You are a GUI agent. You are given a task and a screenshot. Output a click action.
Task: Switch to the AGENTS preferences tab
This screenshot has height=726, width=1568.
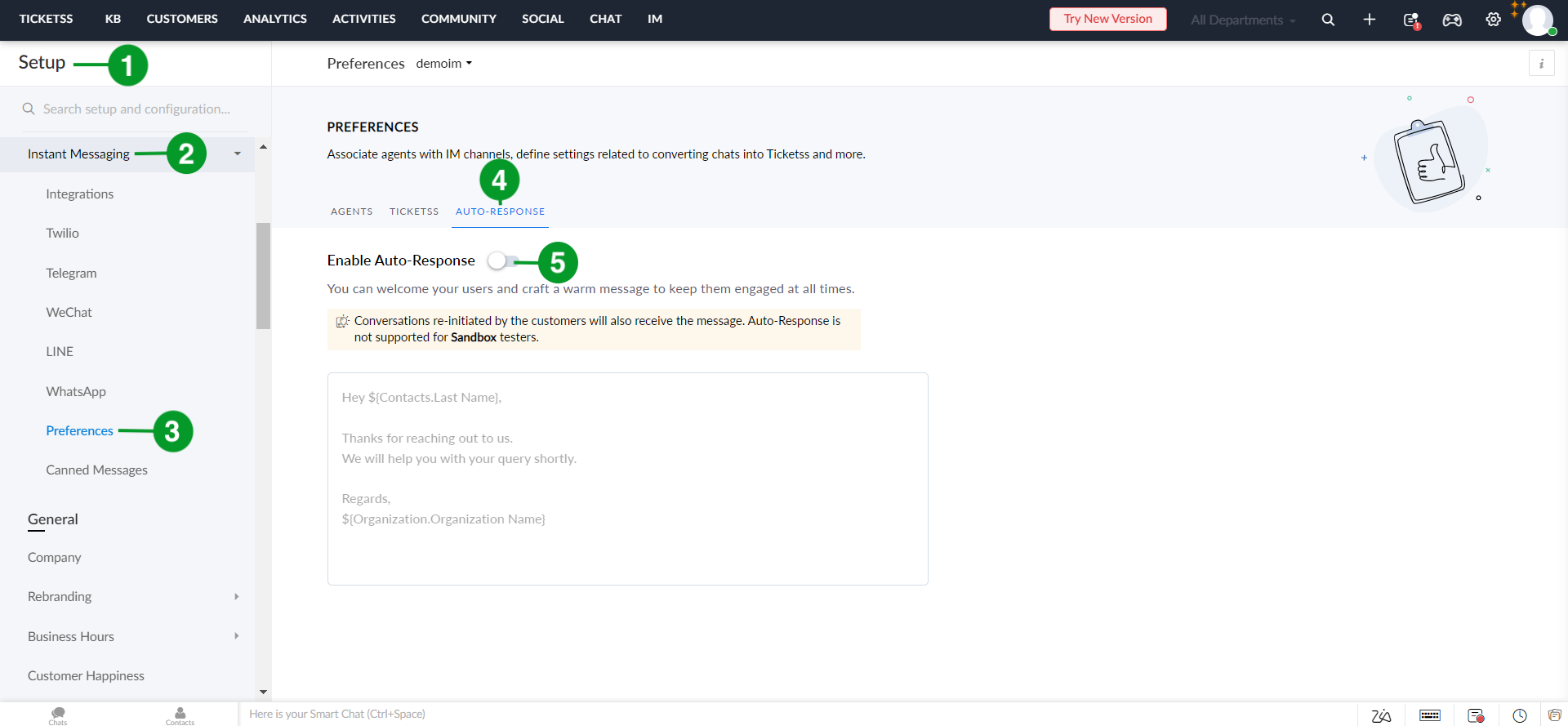352,212
